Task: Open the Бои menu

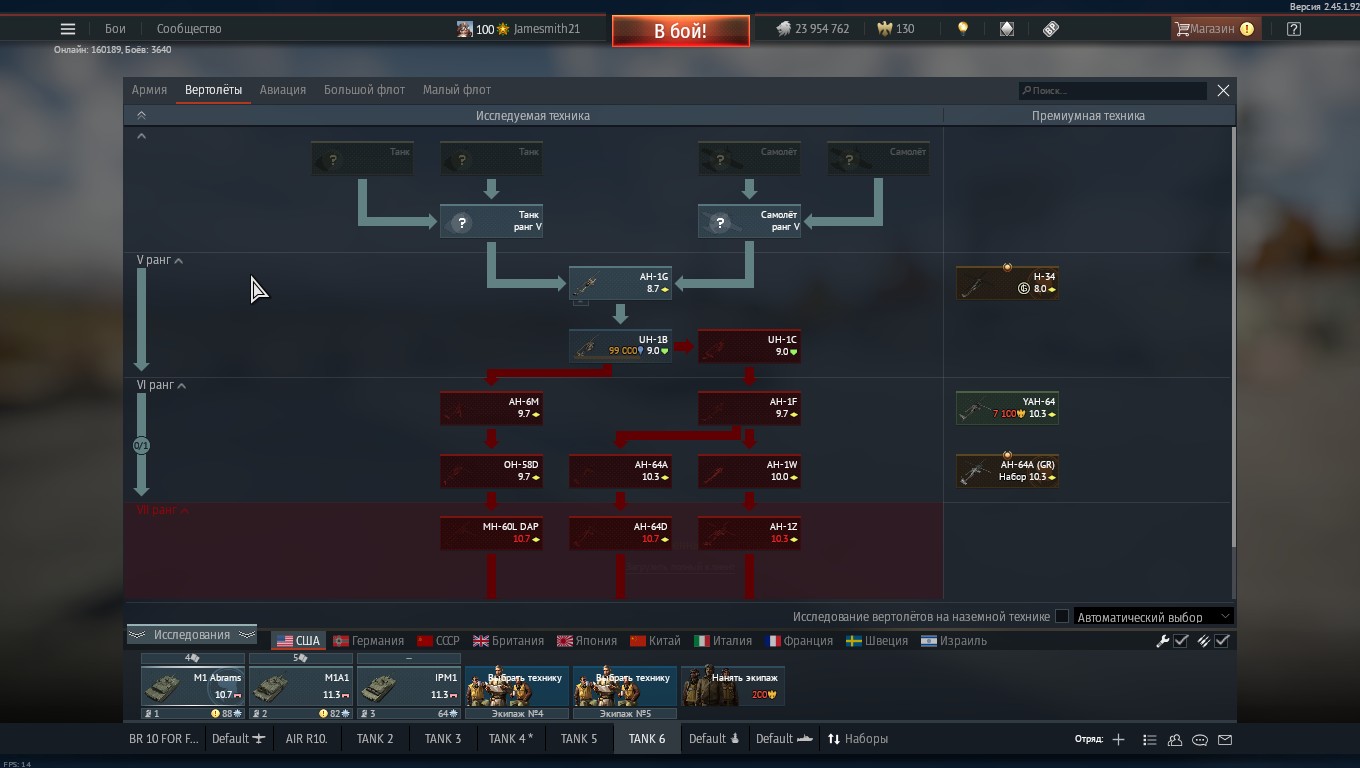Action: pos(116,29)
